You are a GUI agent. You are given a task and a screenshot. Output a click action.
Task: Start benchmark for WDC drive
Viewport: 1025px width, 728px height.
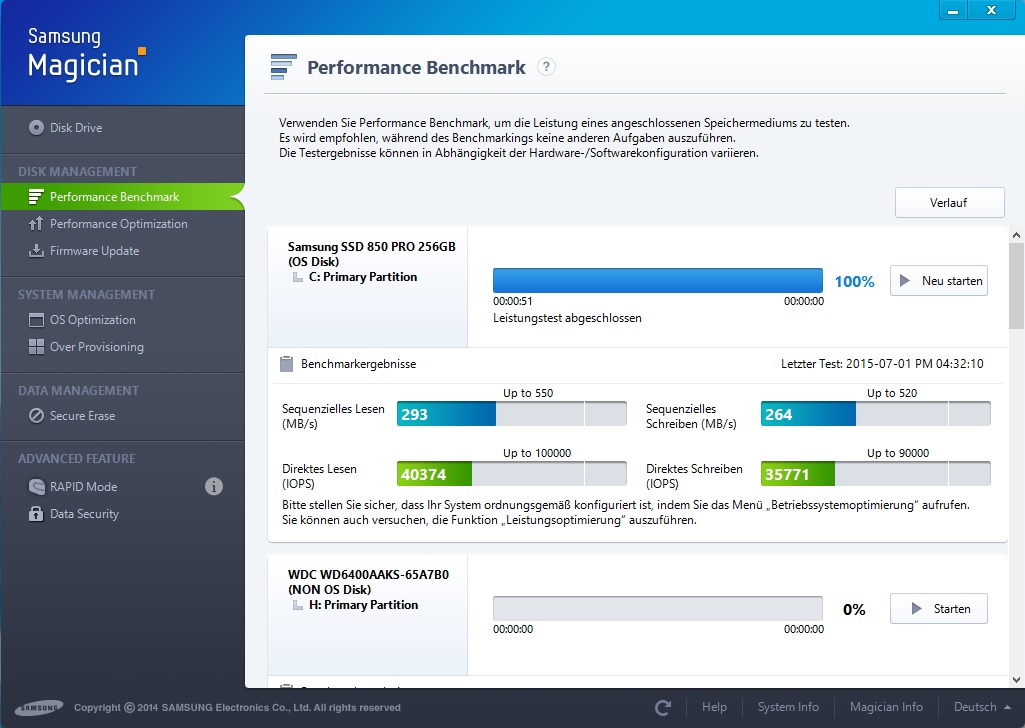[x=939, y=608]
